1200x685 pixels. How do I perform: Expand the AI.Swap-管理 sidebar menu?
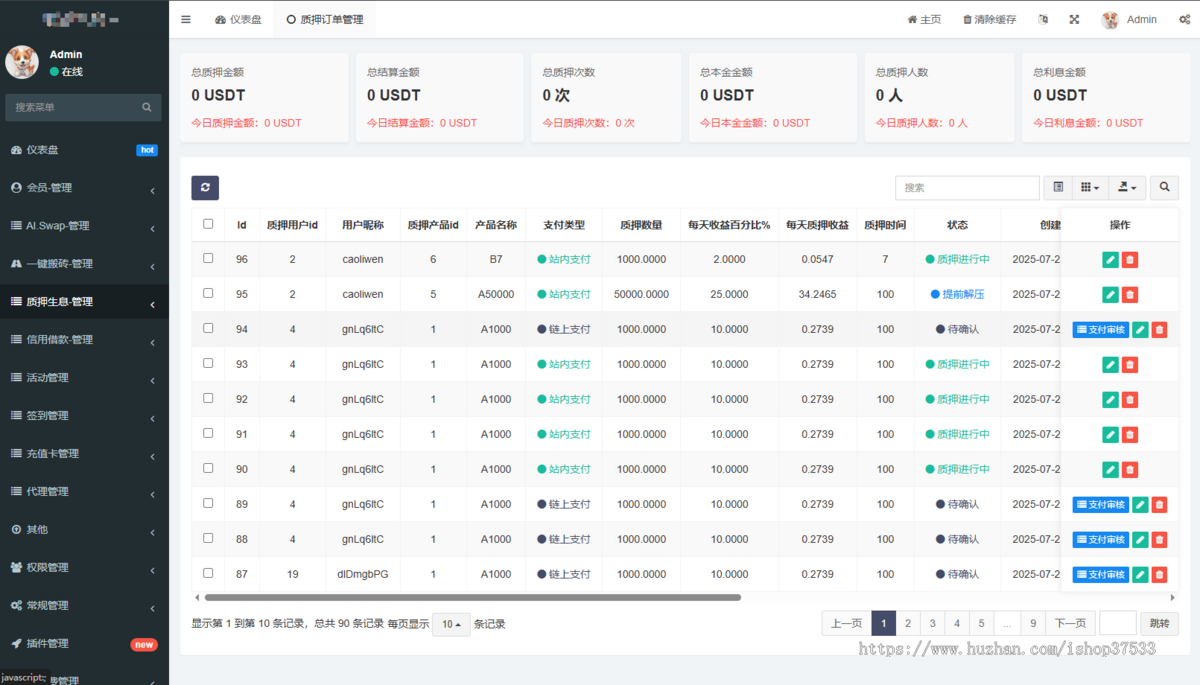pyautogui.click(x=84, y=226)
